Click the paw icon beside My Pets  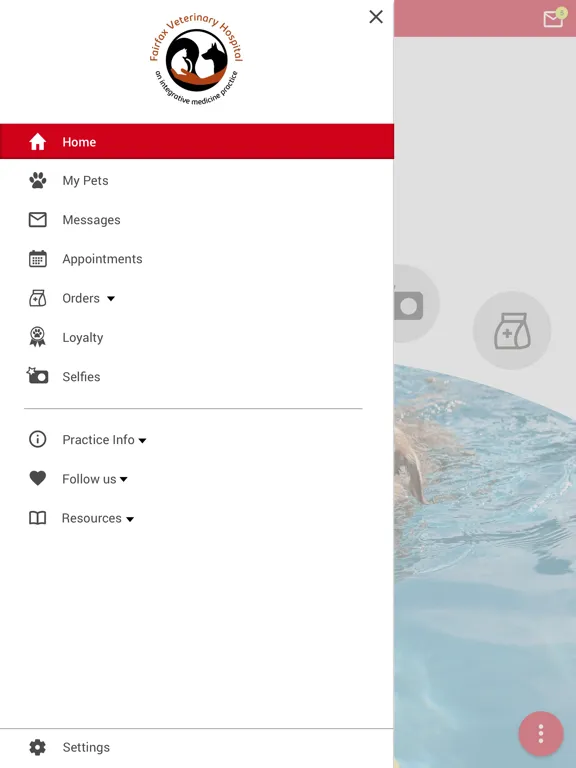click(38, 181)
